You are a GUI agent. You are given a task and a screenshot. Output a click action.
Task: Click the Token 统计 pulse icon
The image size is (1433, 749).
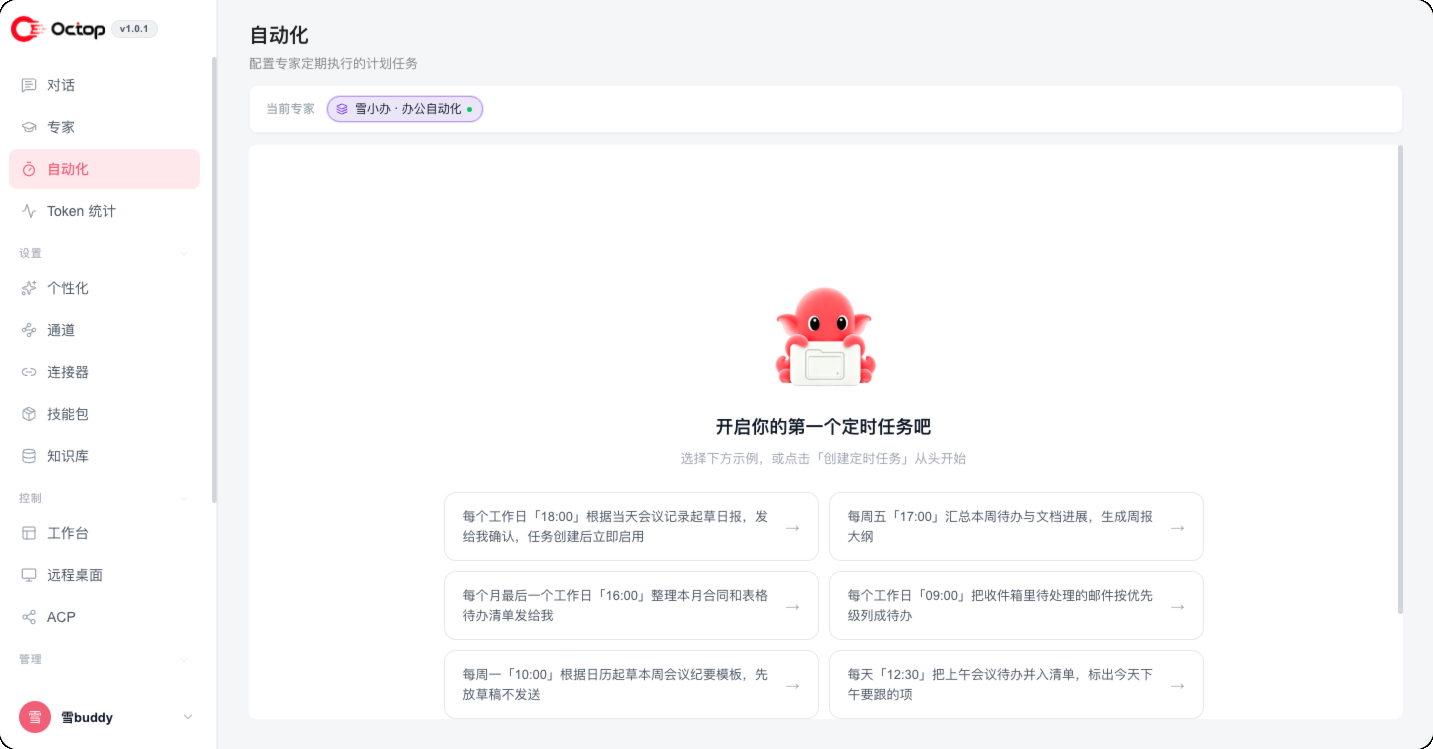click(x=29, y=211)
